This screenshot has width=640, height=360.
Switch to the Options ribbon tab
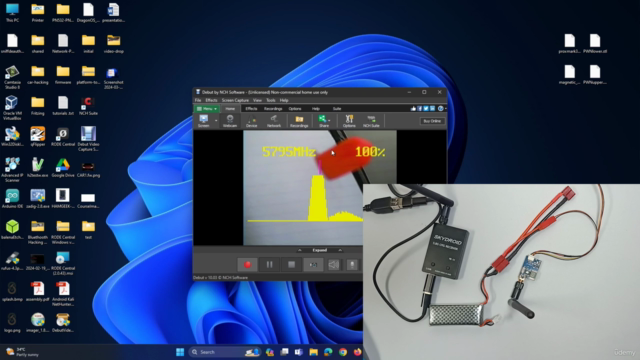point(295,109)
